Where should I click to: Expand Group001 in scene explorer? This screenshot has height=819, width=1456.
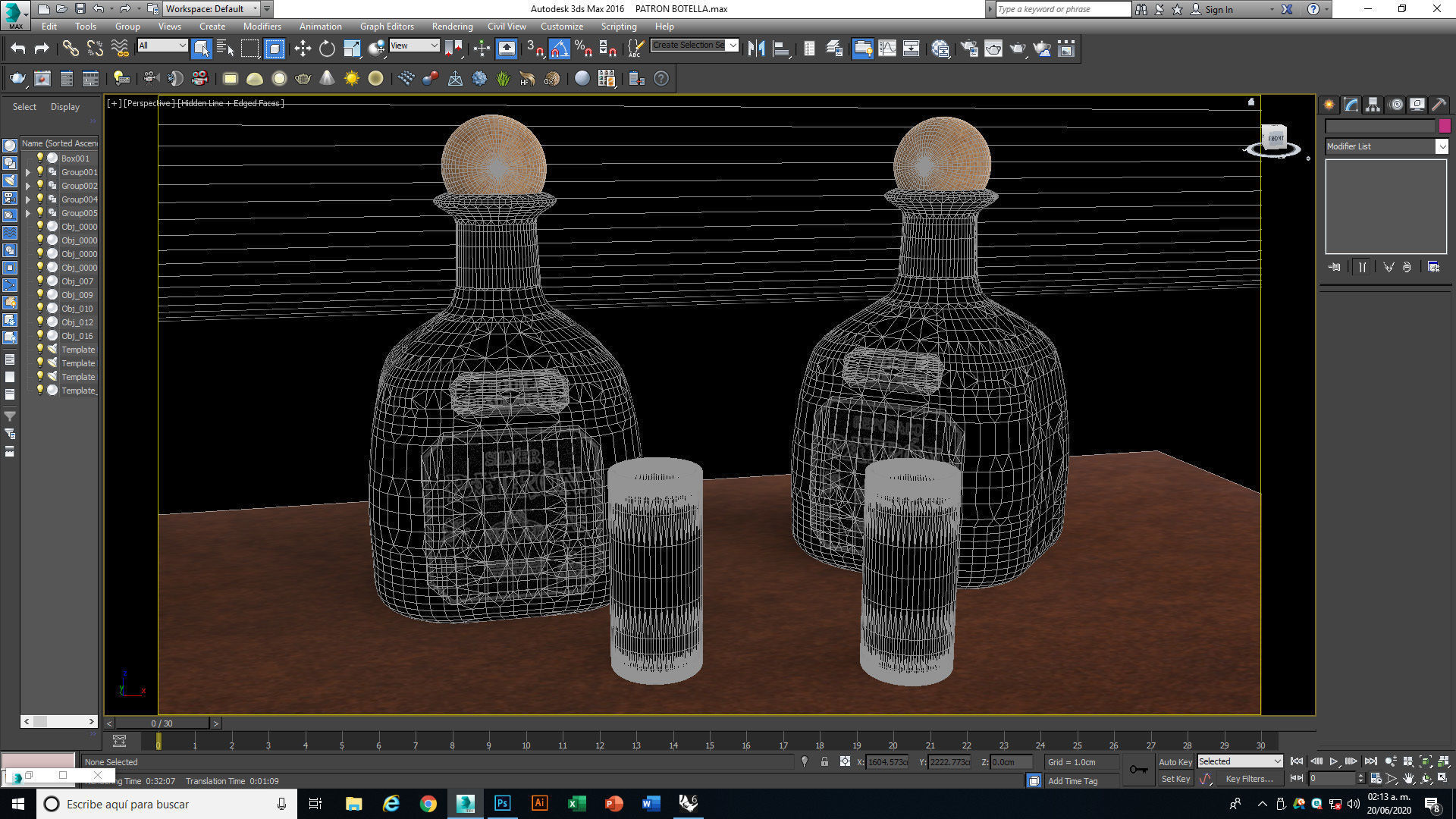pyautogui.click(x=28, y=172)
